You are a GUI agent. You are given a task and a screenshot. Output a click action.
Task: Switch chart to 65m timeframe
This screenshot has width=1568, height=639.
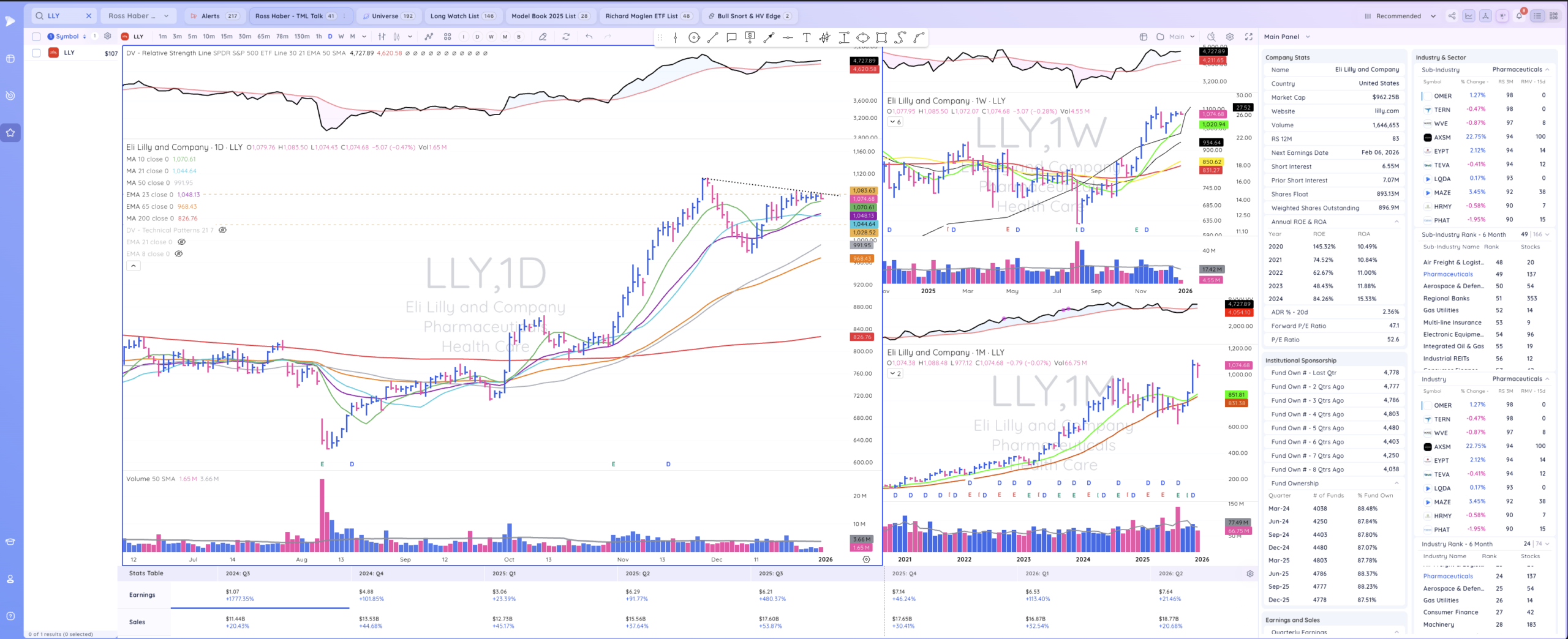(263, 37)
